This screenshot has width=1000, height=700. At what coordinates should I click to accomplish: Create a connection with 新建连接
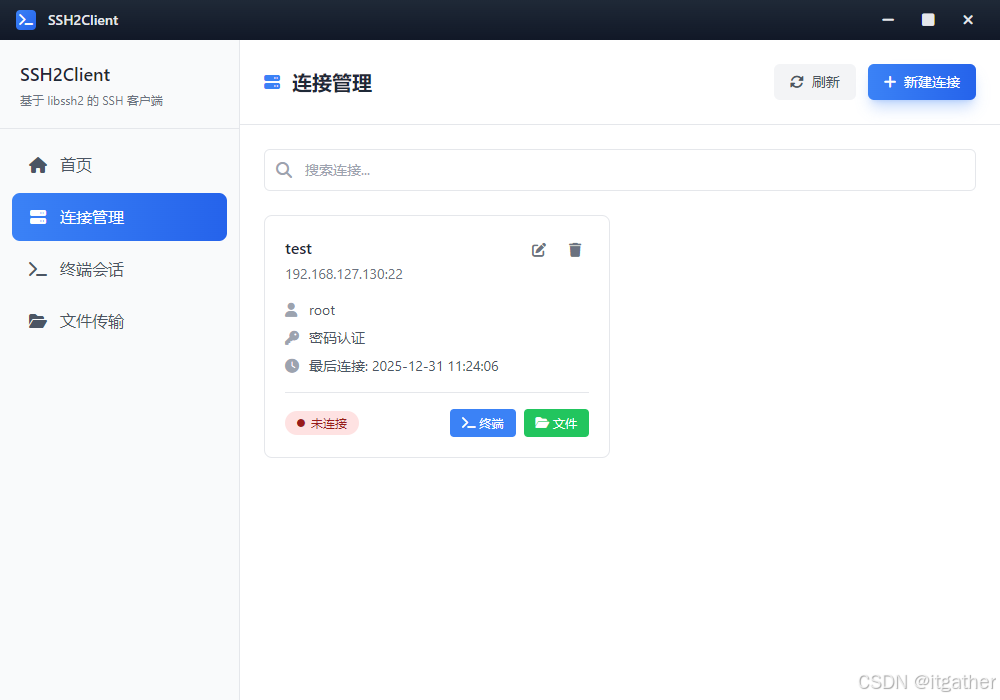922,82
